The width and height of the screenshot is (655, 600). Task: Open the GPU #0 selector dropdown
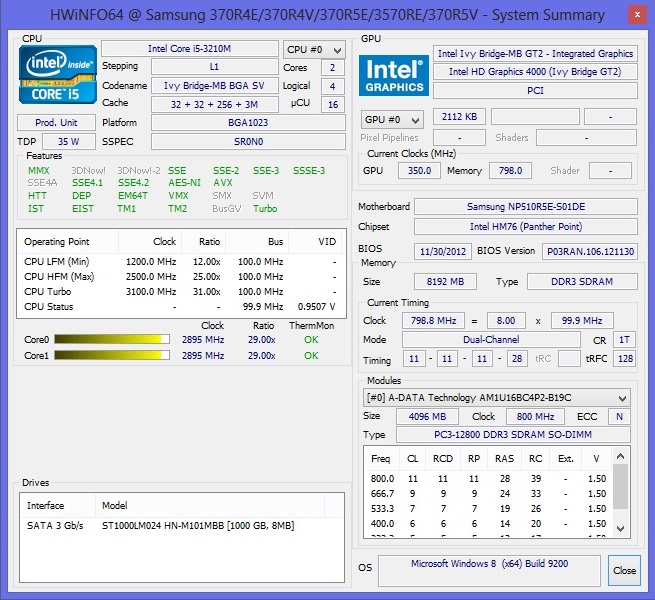tap(392, 120)
